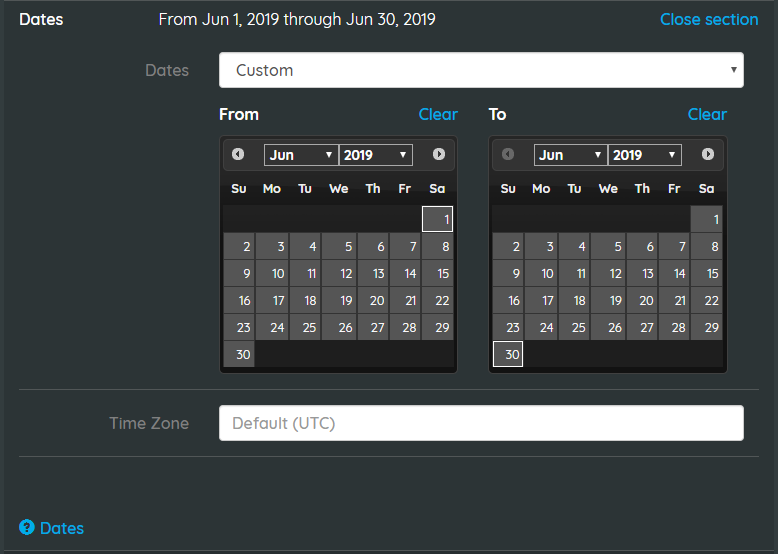778x554 pixels.
Task: Advance to next month in To calendar
Action: (x=708, y=154)
